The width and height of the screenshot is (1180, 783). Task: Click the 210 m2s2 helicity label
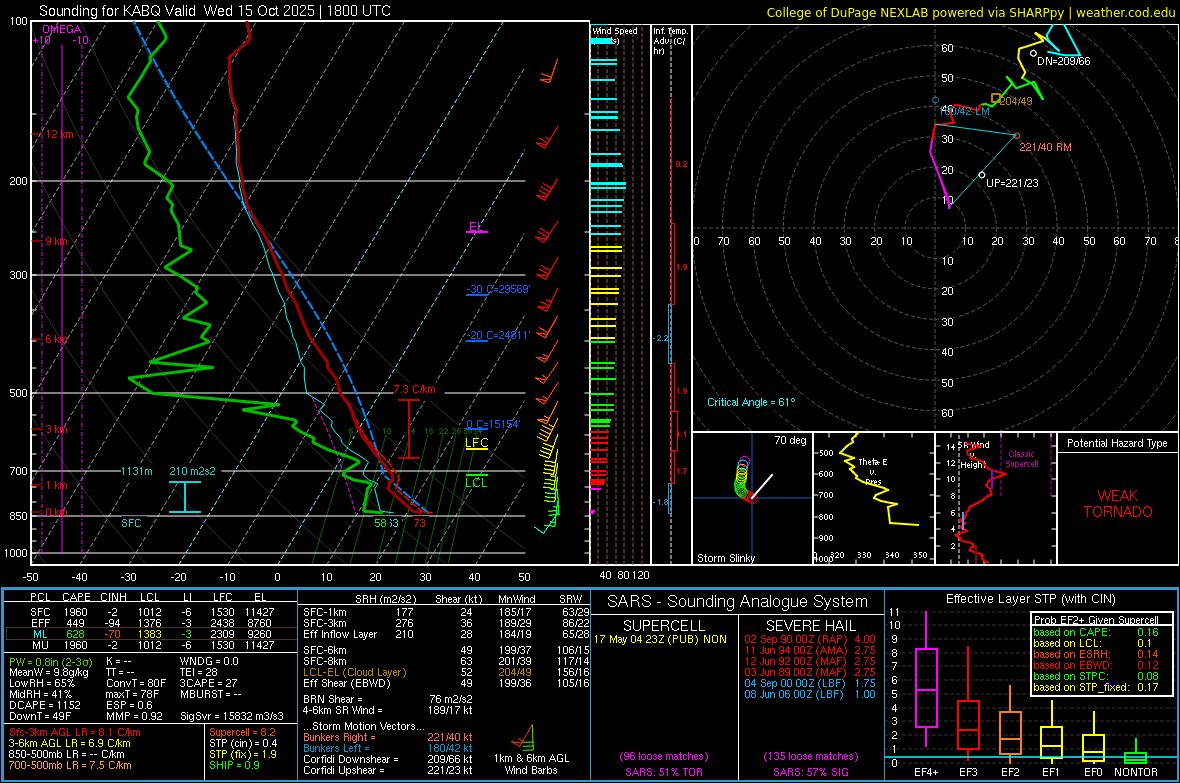[192, 471]
